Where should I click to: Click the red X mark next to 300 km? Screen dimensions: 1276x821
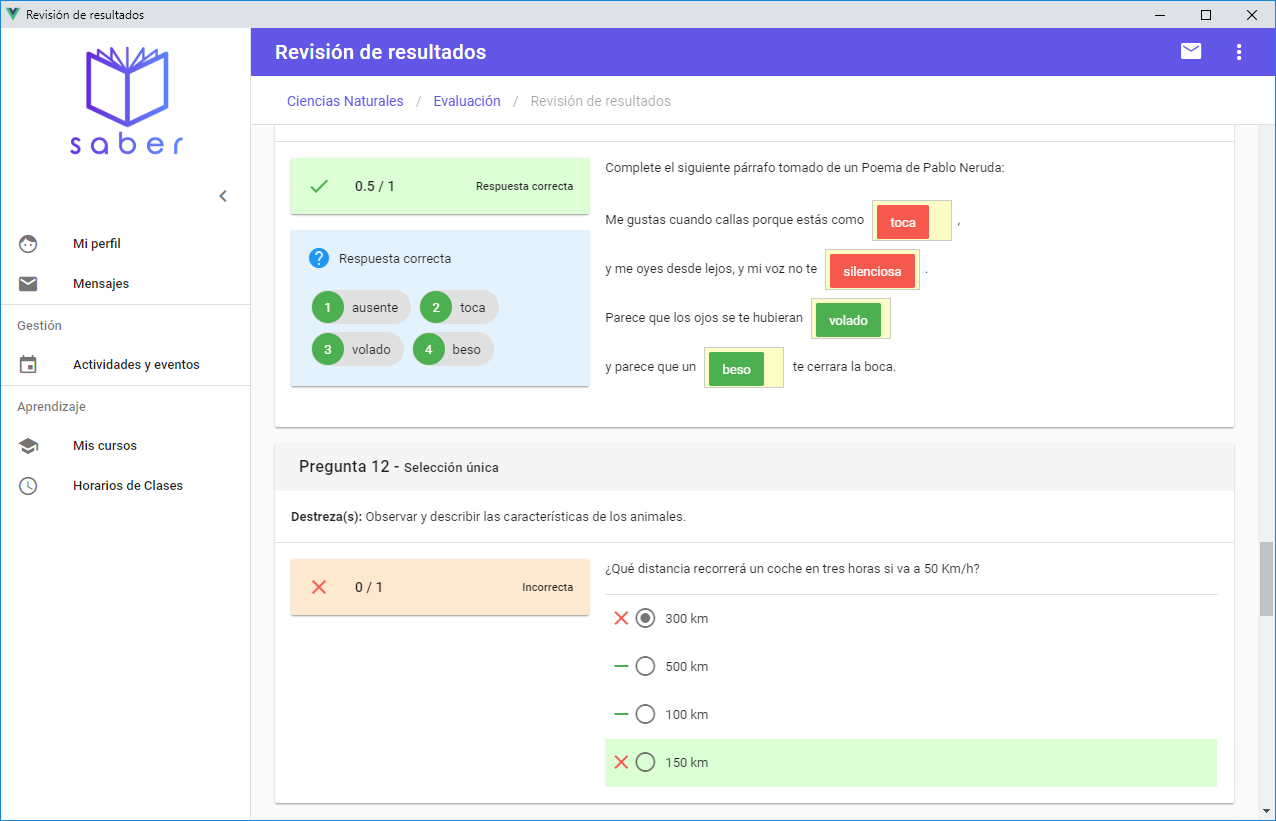pos(621,618)
